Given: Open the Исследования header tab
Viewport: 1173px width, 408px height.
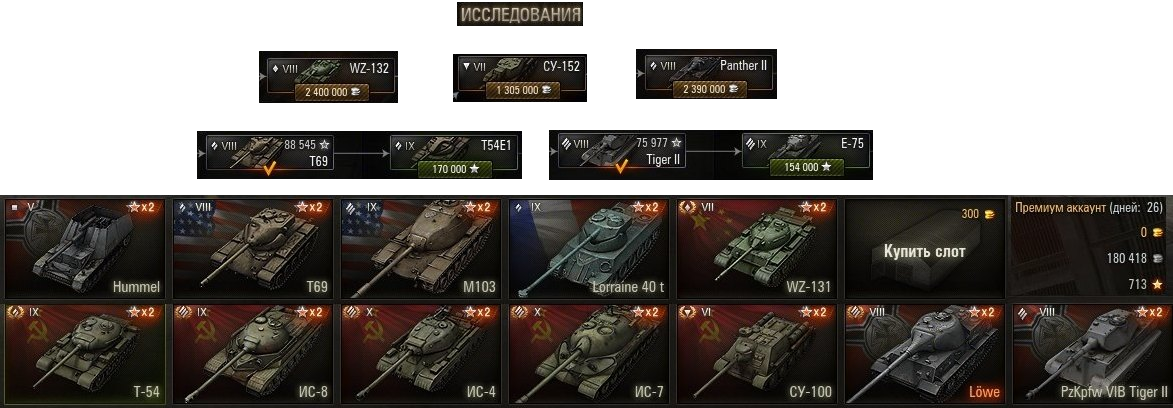Looking at the screenshot, I should pyautogui.click(x=520, y=14).
